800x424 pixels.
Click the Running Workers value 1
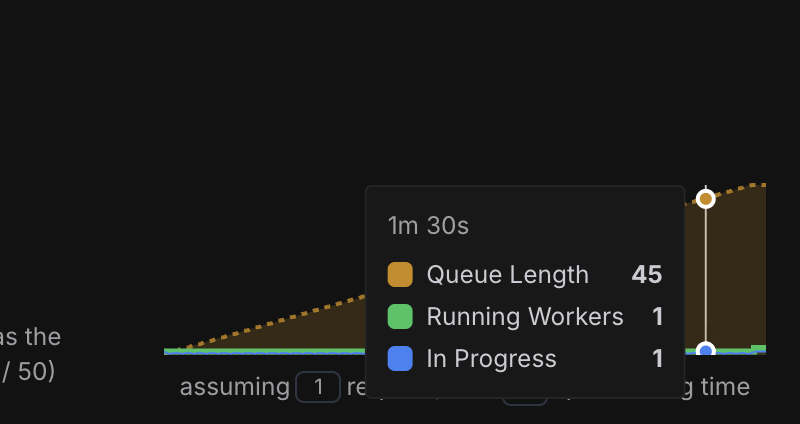pyautogui.click(x=658, y=317)
